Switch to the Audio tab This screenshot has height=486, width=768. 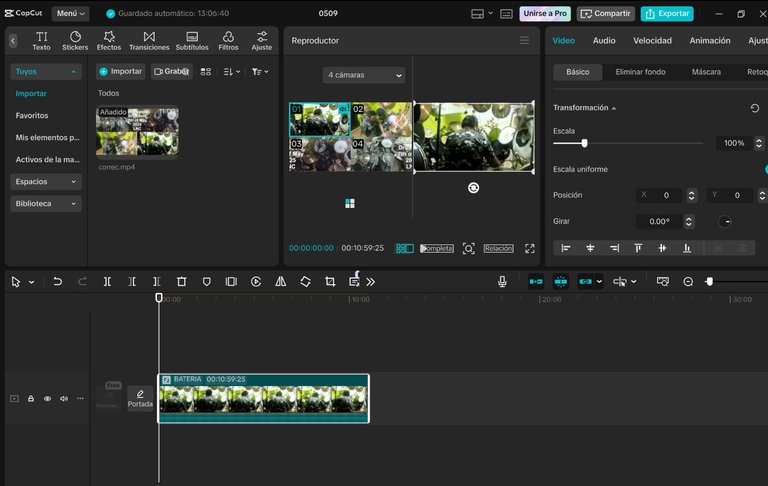click(604, 41)
